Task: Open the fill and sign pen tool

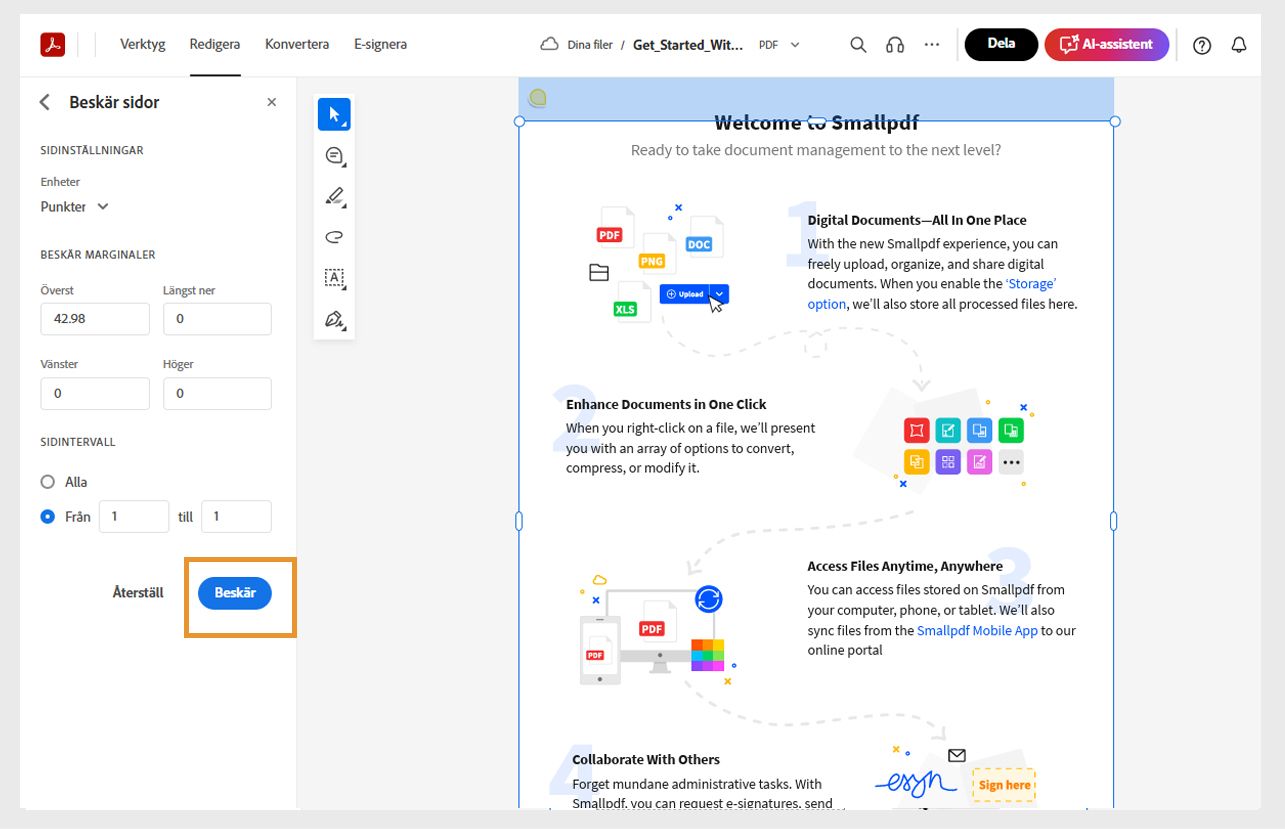Action: (334, 319)
